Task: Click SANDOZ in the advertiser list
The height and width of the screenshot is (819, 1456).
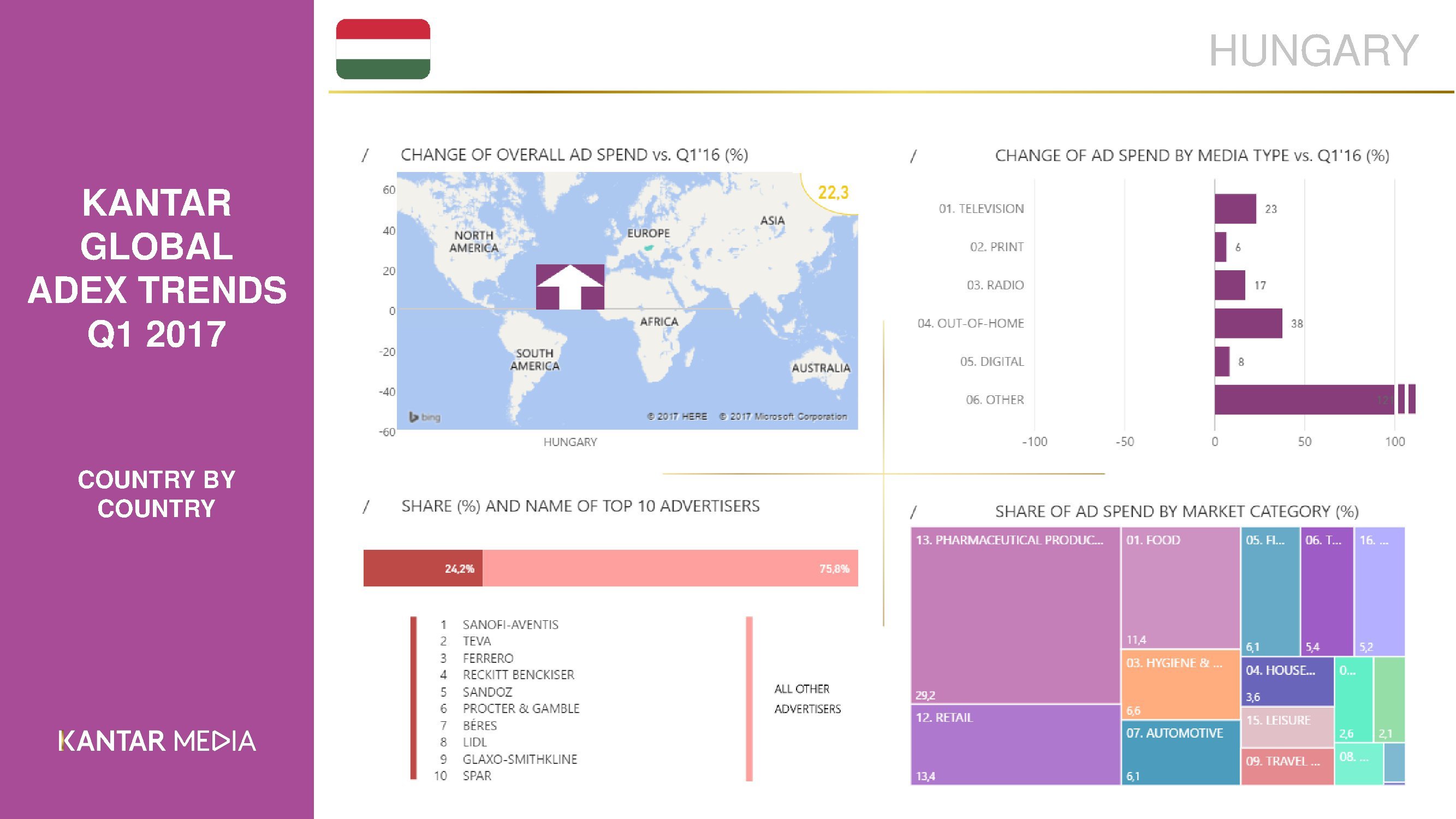Action: pos(487,692)
